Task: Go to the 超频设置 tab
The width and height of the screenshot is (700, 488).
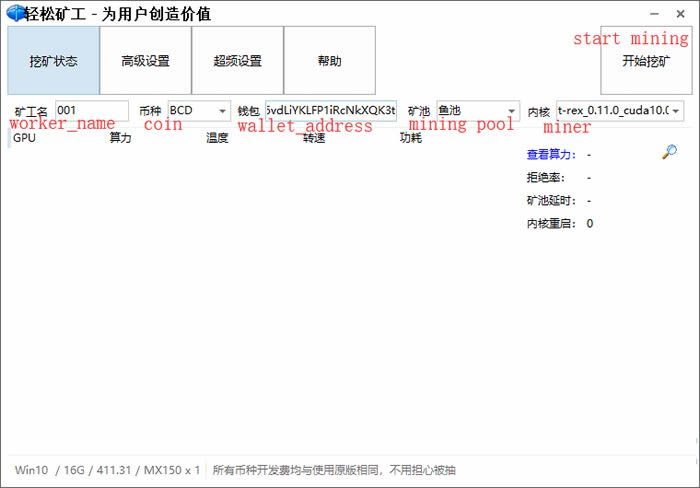Action: (237, 61)
